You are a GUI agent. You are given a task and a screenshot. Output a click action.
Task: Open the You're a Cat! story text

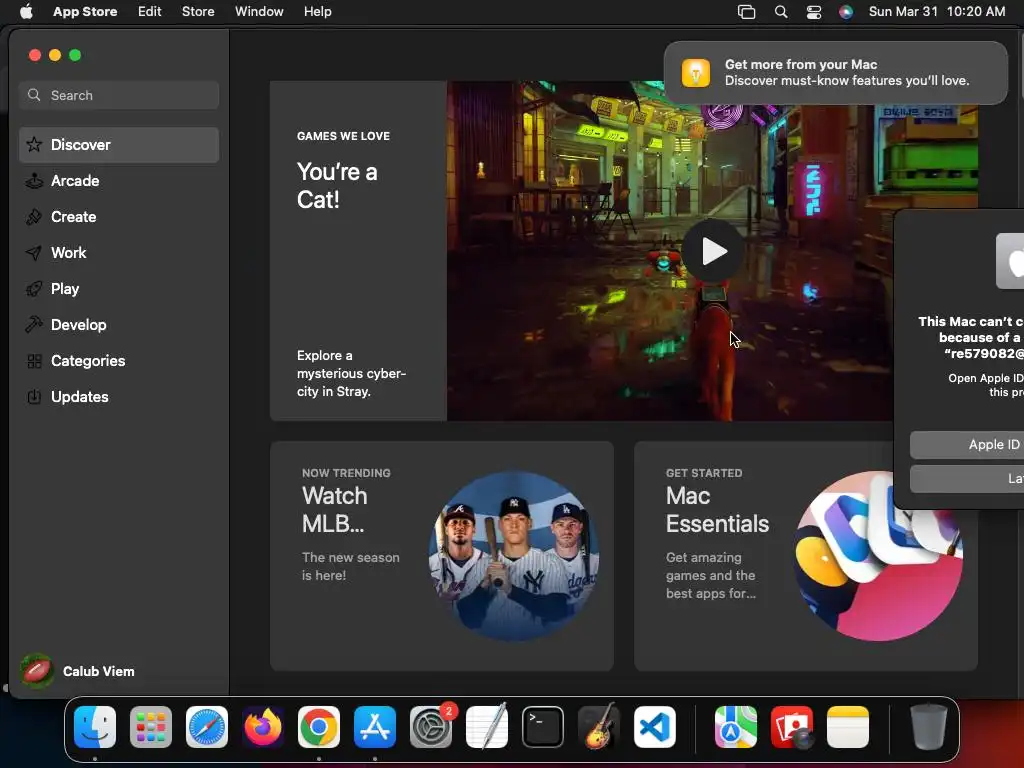[337, 185]
